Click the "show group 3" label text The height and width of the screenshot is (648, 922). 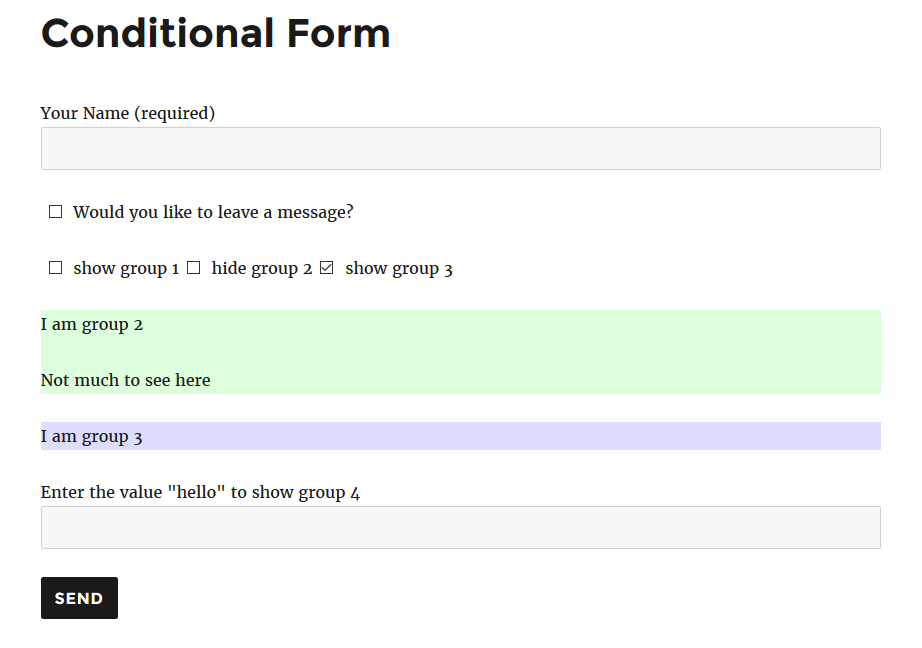399,269
